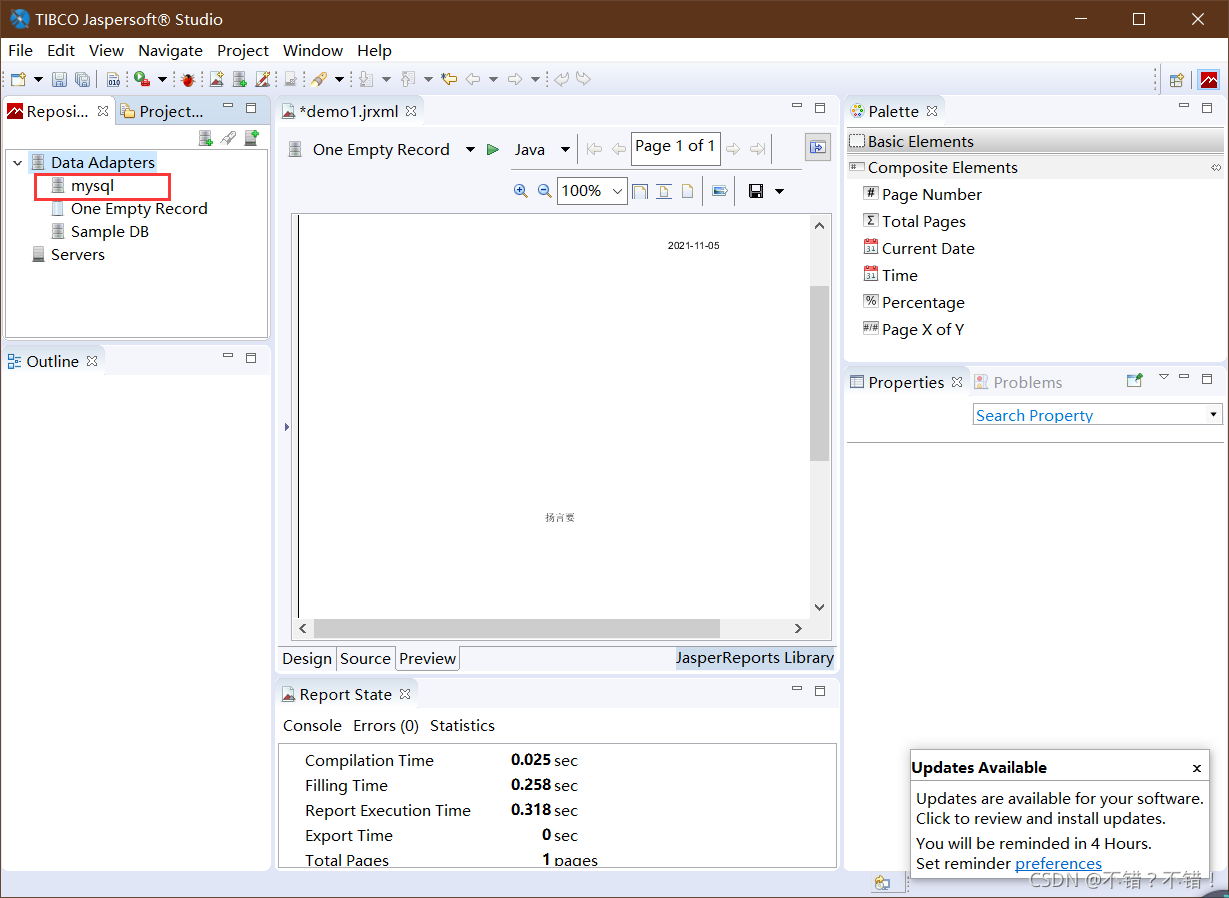Screen dimensions: 1229x898
Task: Click the Back navigation arrow icon
Action: 473,79
